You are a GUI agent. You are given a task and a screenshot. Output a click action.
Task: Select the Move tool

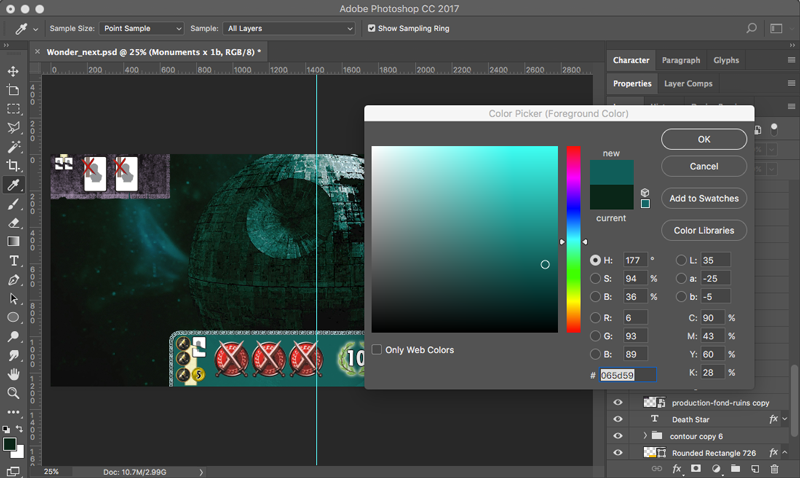[x=13, y=71]
